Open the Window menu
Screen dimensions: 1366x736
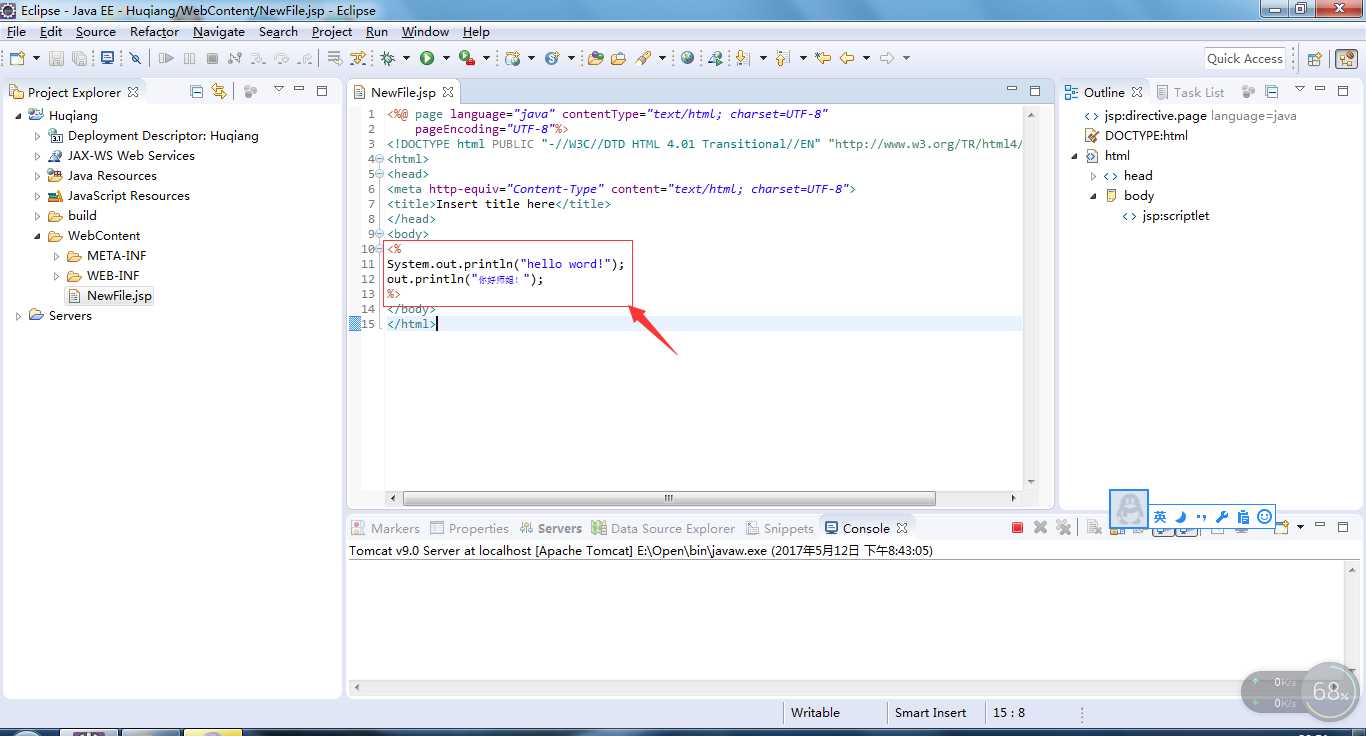pyautogui.click(x=425, y=31)
